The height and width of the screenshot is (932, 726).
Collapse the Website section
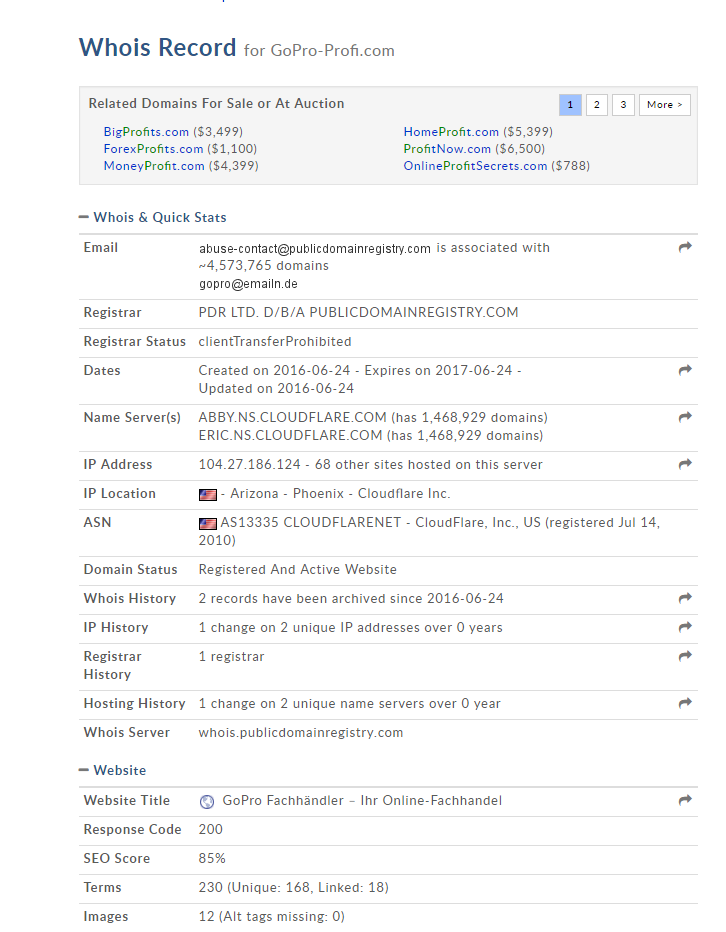click(x=112, y=770)
